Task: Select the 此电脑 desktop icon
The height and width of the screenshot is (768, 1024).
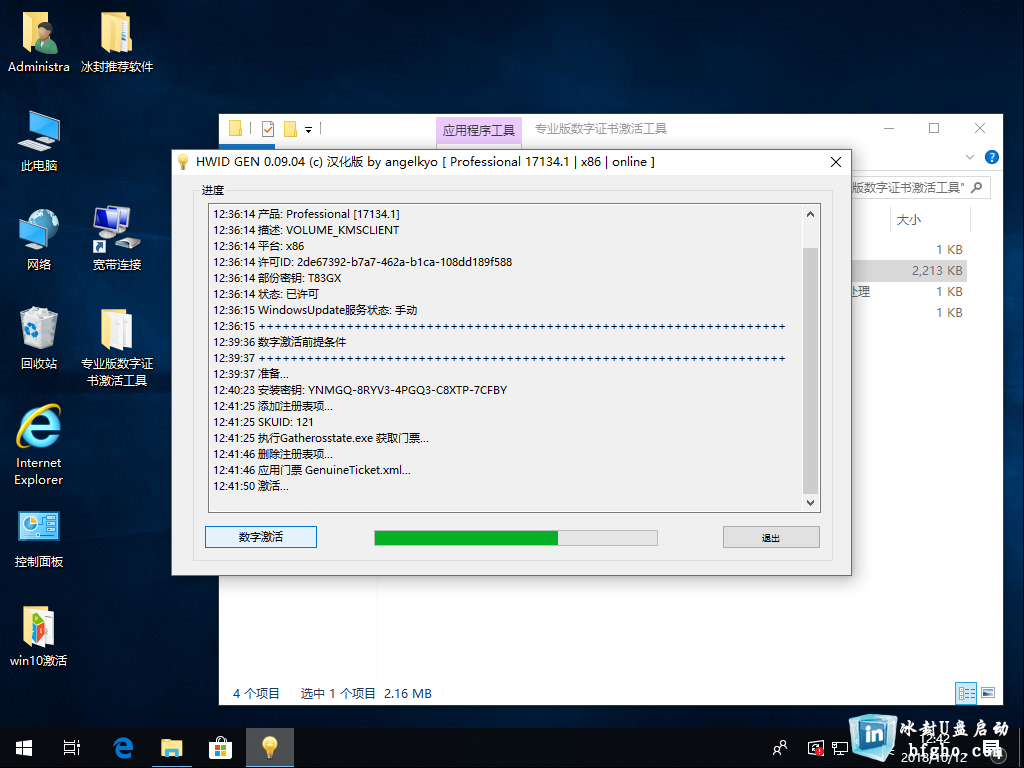Action: coord(39,140)
